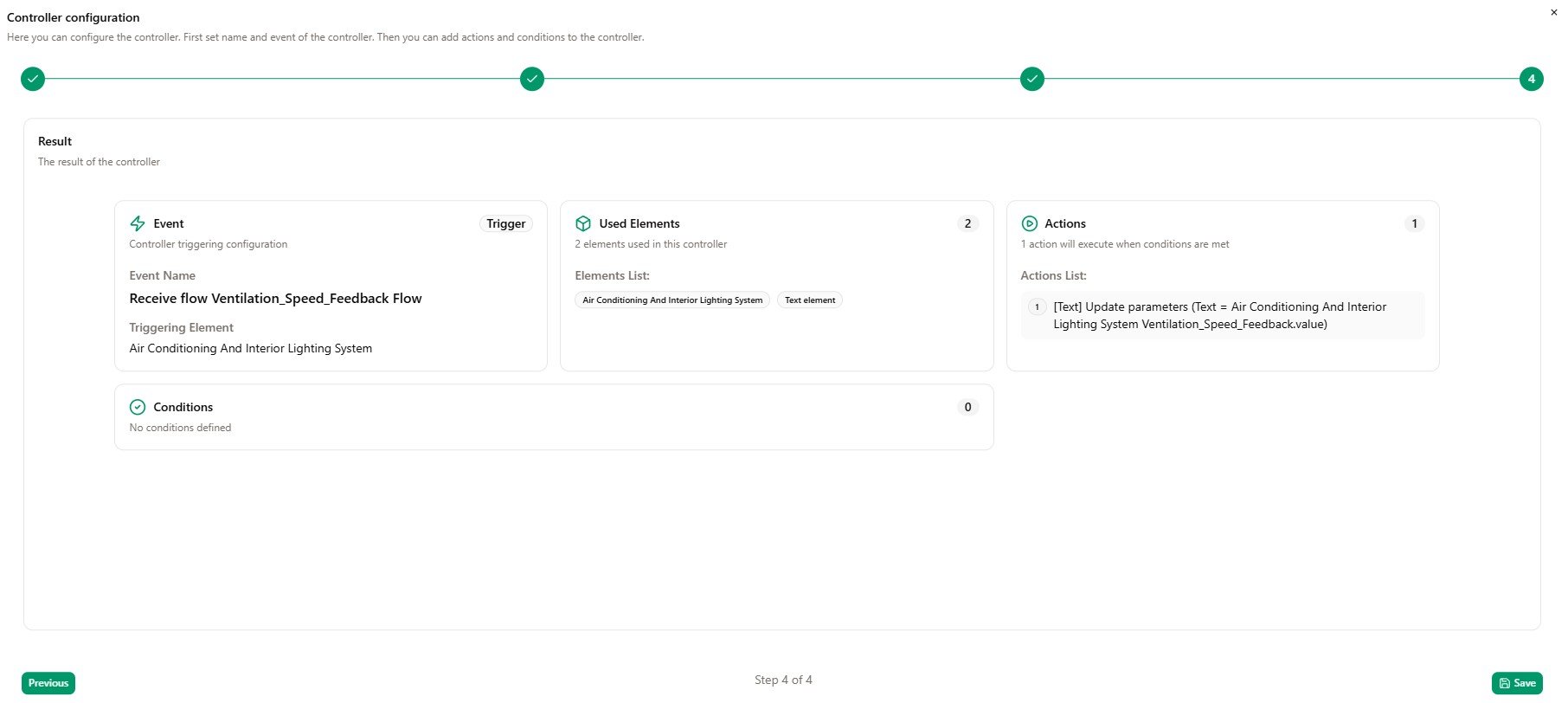Click the Actions List label
Viewport: 1568px width, 703px height.
[x=1054, y=275]
